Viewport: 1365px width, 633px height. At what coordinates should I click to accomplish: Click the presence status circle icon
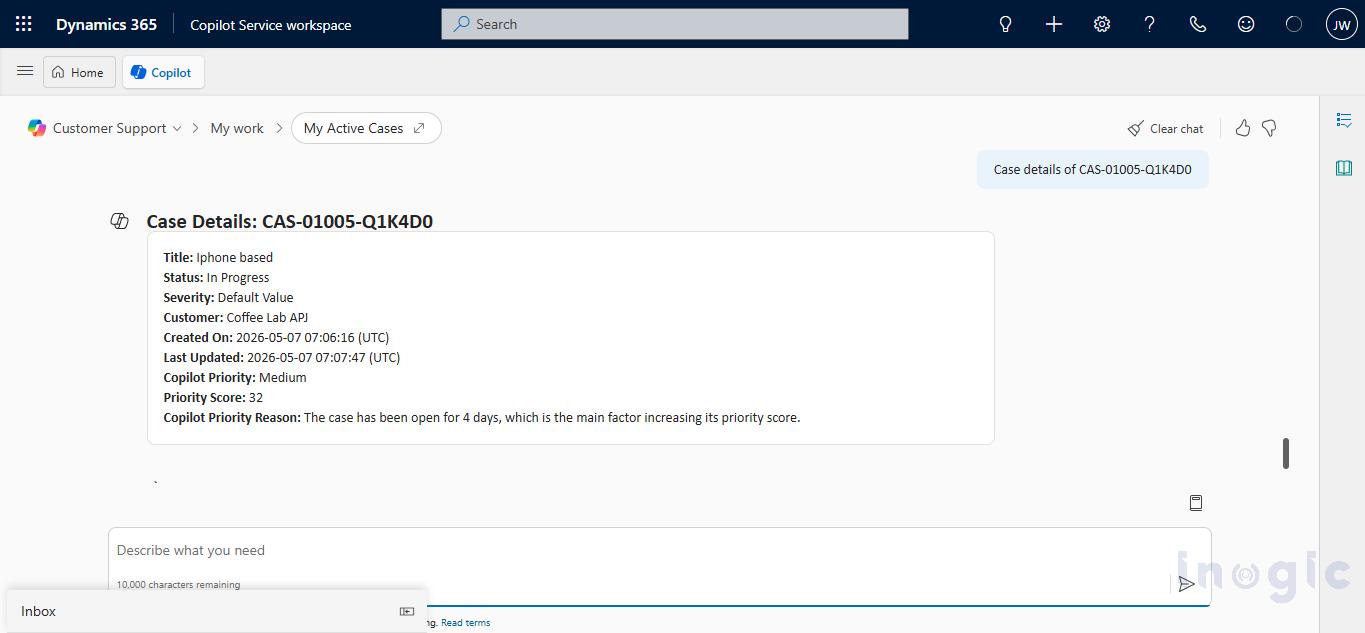[x=1294, y=24]
